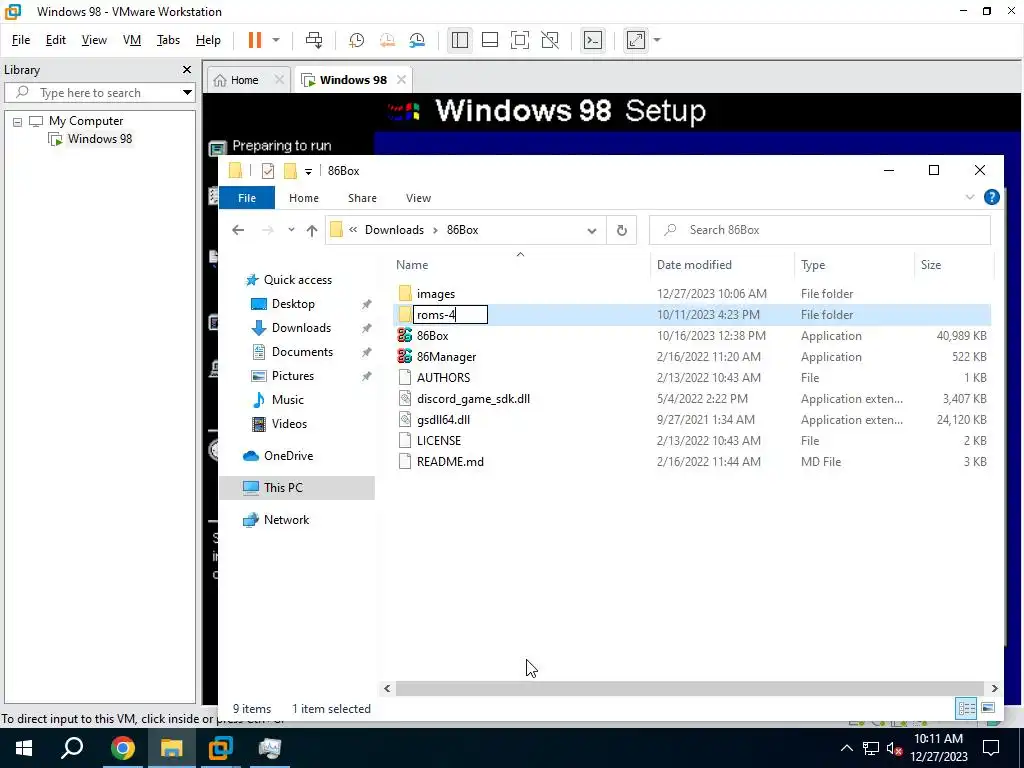Close the Windows 98 VM tab
Image resolution: width=1024 pixels, height=768 pixels.
(401, 80)
